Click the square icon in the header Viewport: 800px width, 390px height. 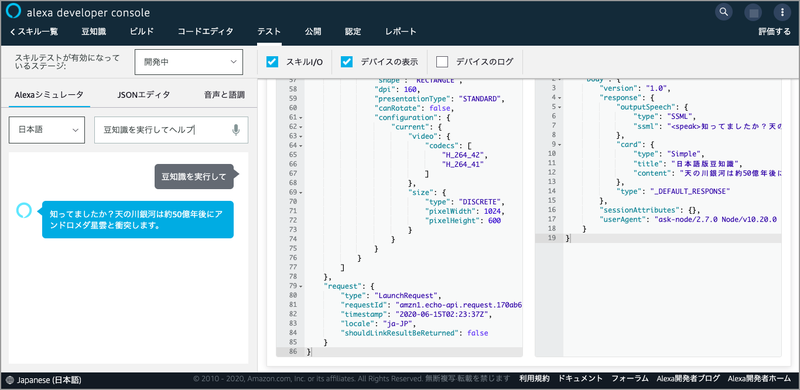[x=753, y=12]
